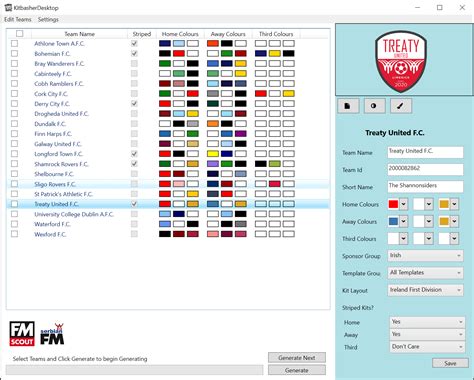Toggle the Striped checkbox for Shamrock Rovers F.C.
Viewport: 474px width, 380px height.
(134, 164)
